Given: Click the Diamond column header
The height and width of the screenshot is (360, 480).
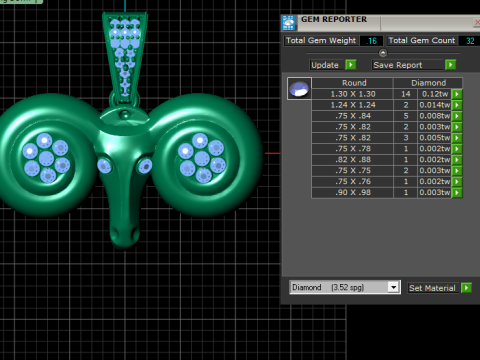Looking at the screenshot, I should [428, 83].
